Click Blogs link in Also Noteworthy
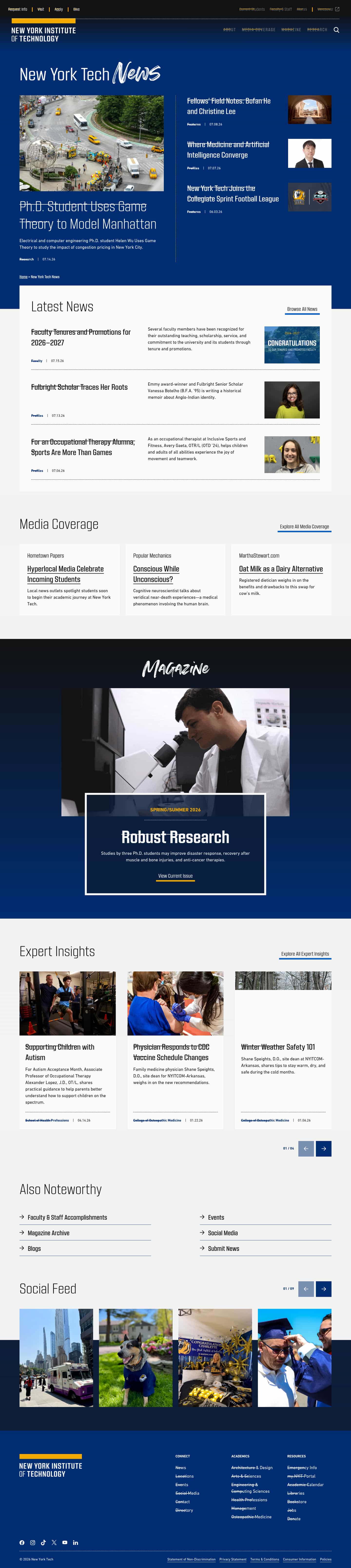 point(34,1248)
